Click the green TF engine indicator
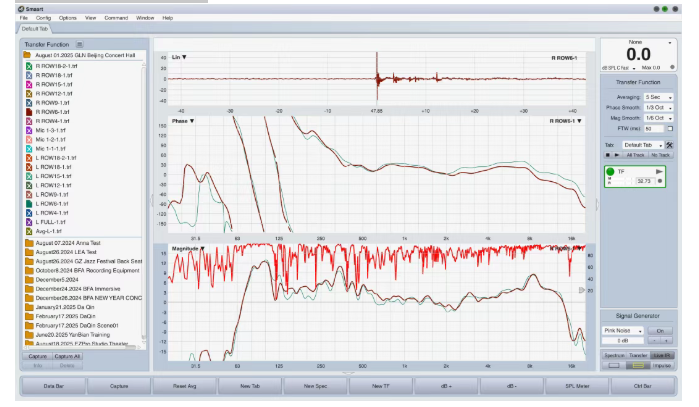Image resolution: width=699 pixels, height=407 pixels. click(611, 172)
